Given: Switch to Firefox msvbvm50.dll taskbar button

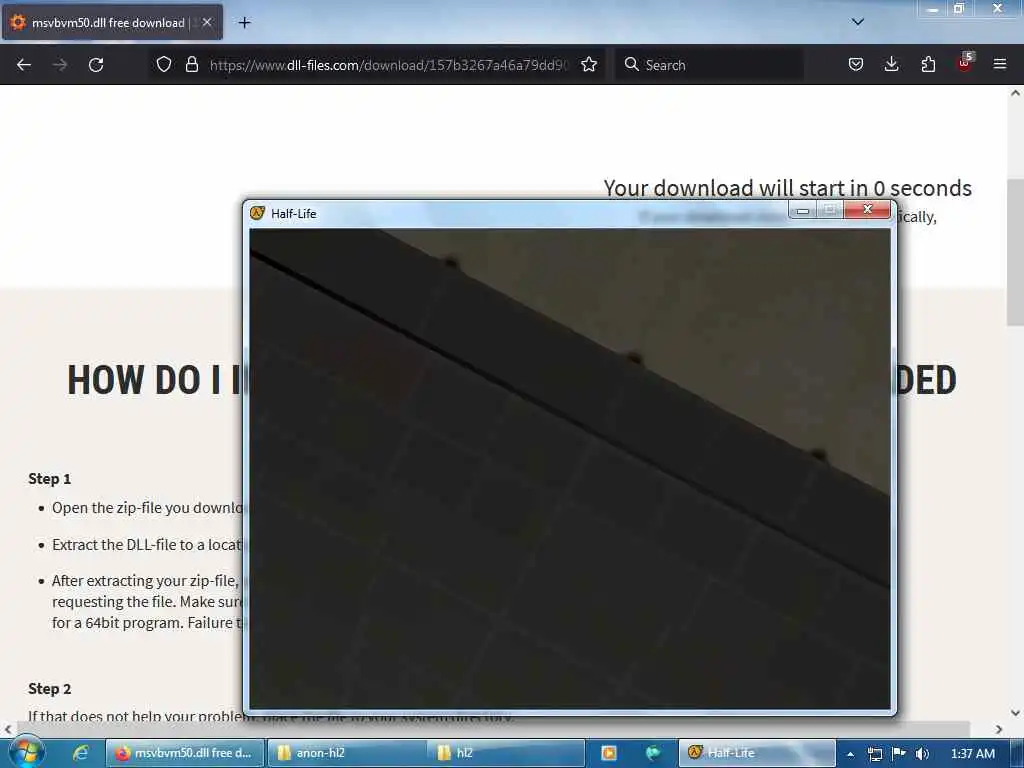Looking at the screenshot, I should (x=185, y=753).
